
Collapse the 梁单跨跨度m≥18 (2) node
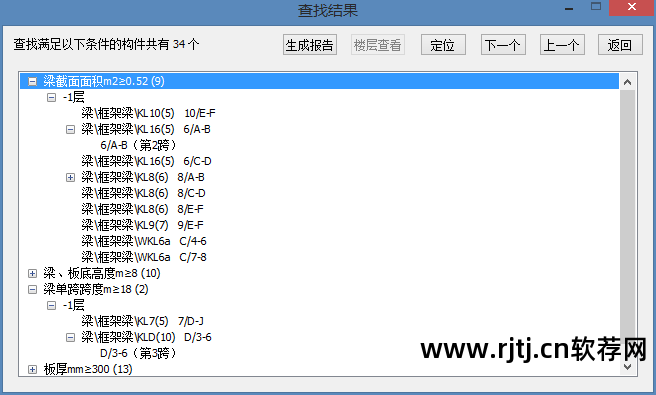pos(32,289)
